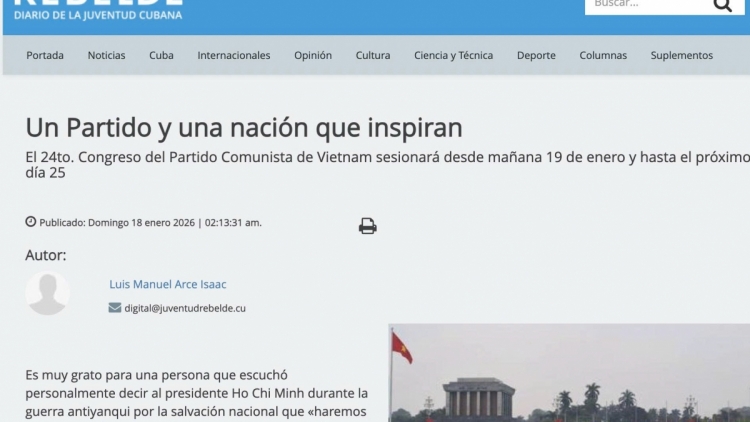Open the Opinión section
750x422 pixels.
[x=313, y=56]
